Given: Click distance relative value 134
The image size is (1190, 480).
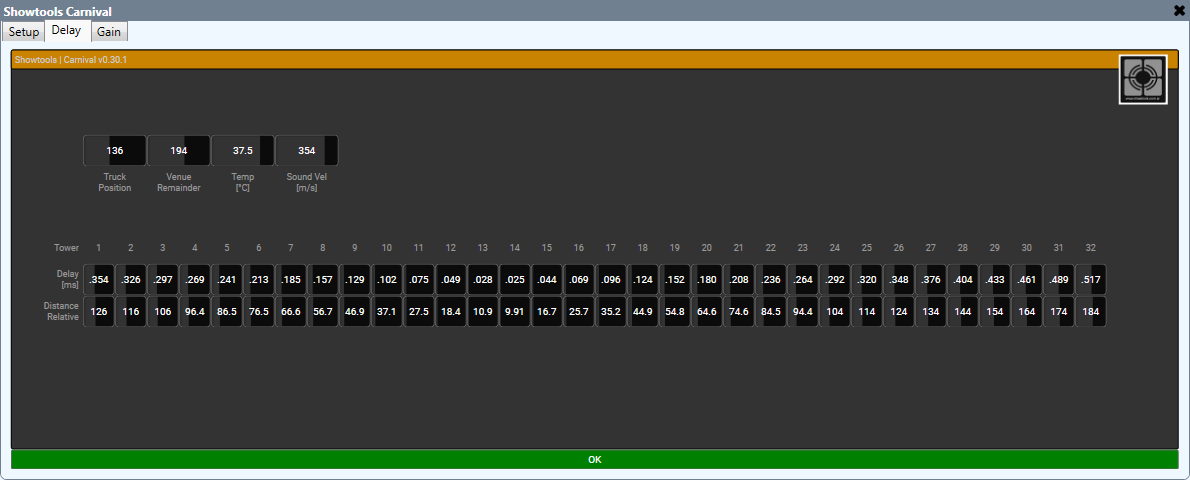Looking at the screenshot, I should (930, 311).
